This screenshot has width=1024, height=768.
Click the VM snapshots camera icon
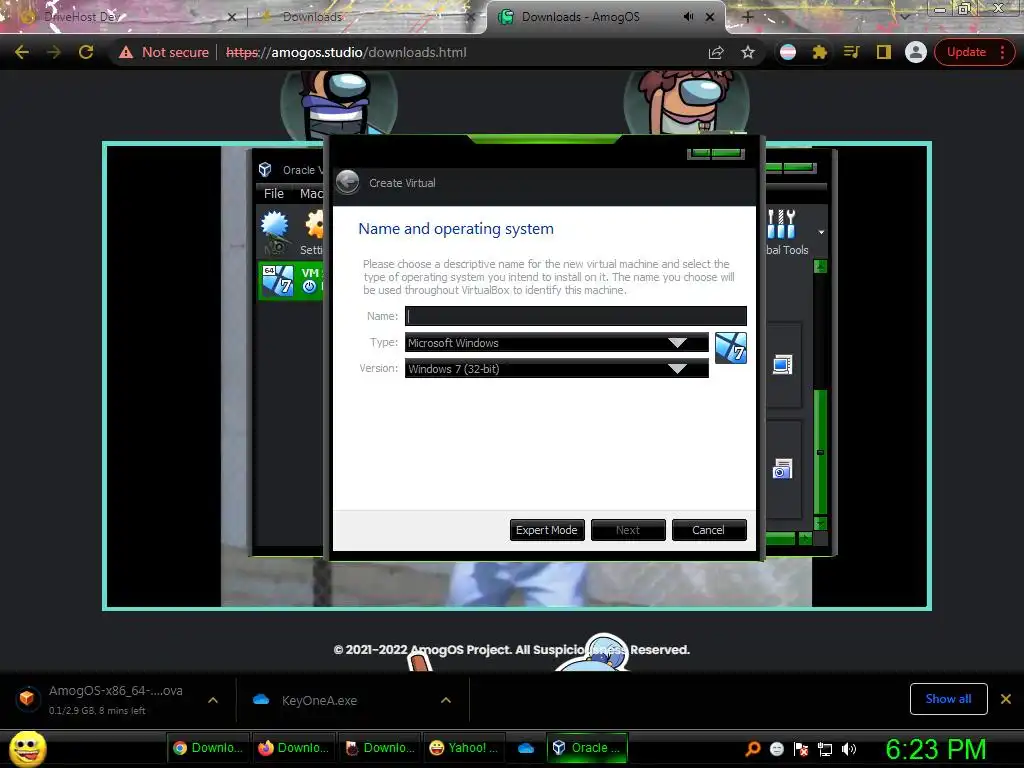coord(782,469)
